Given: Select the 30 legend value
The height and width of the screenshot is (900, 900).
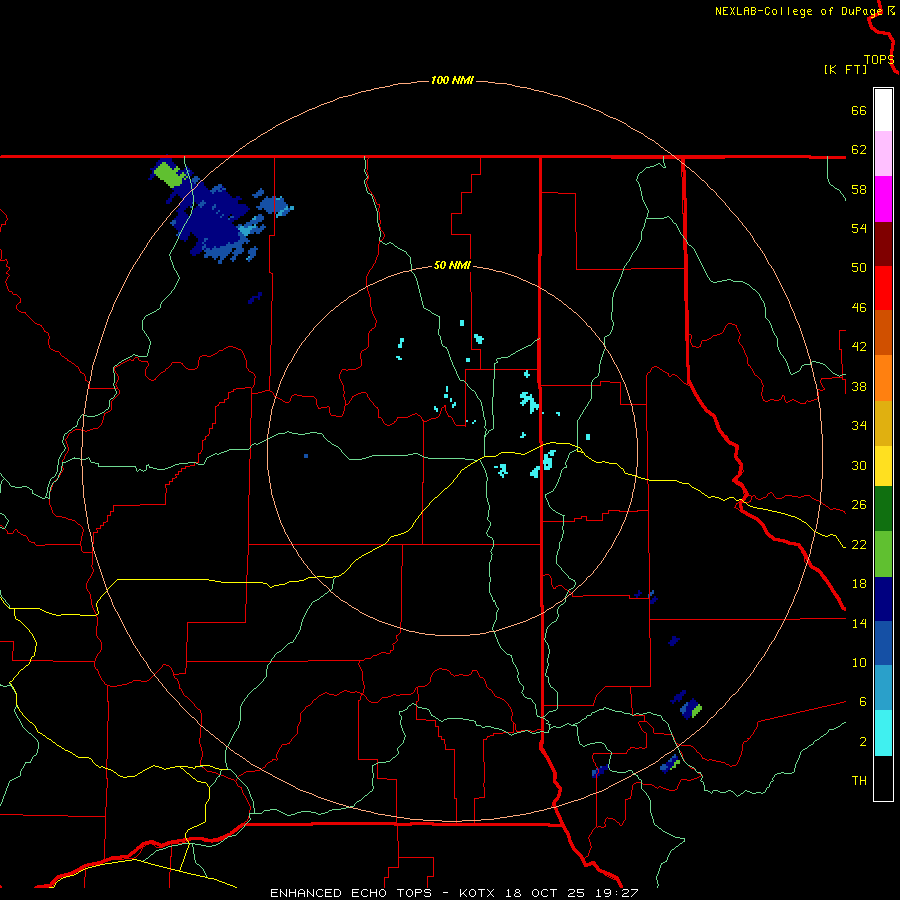Looking at the screenshot, I should point(859,465).
